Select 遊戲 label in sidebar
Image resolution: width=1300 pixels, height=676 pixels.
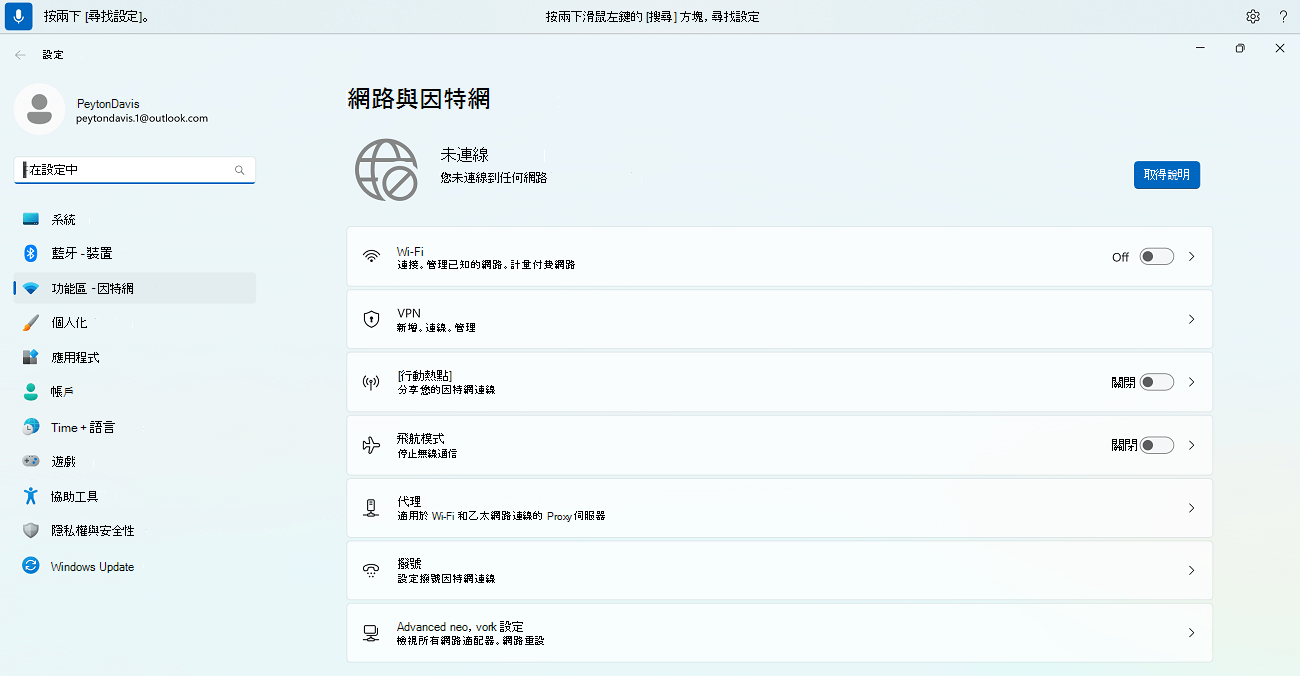click(63, 461)
